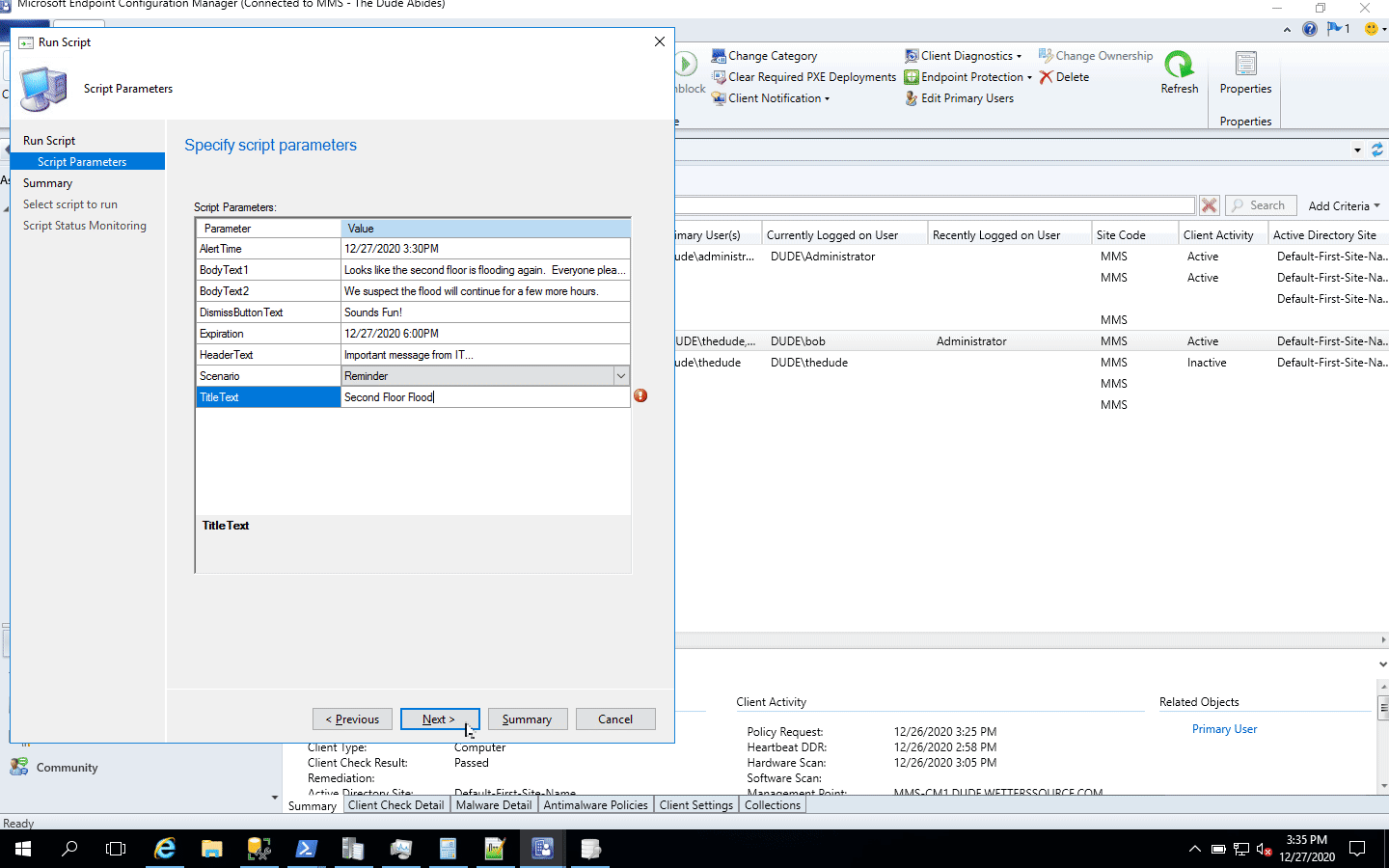
Task: Click the Previous button in wizard
Action: coord(352,719)
